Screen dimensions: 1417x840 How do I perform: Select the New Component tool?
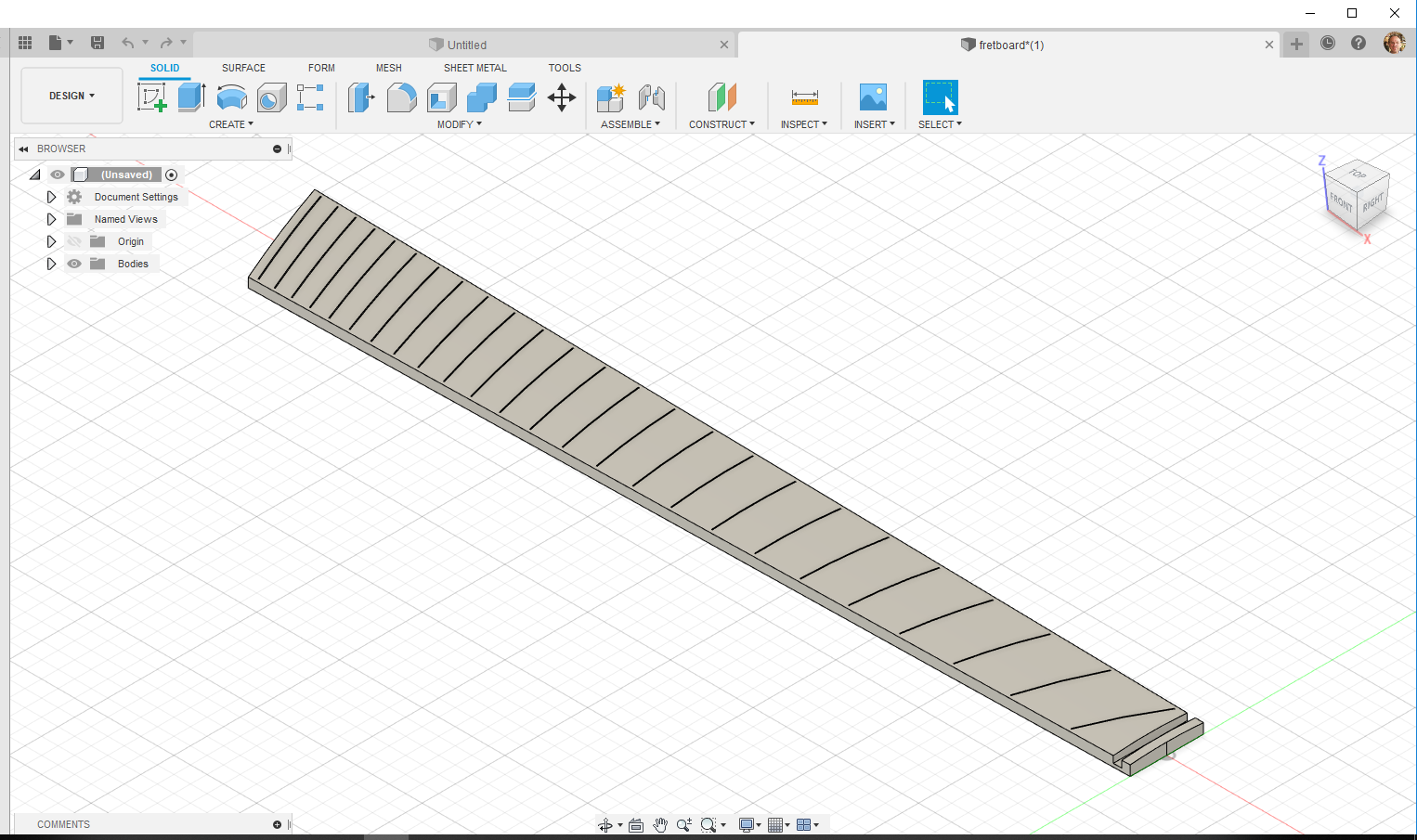pos(611,97)
